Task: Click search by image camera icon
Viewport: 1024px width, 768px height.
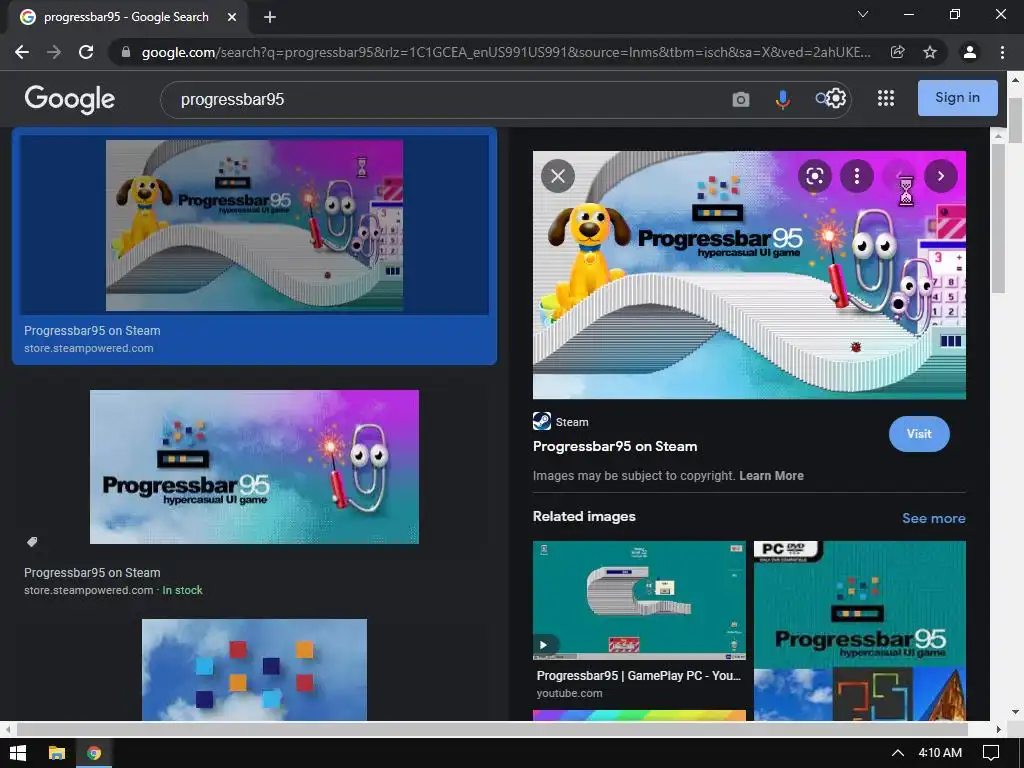Action: pyautogui.click(x=741, y=99)
